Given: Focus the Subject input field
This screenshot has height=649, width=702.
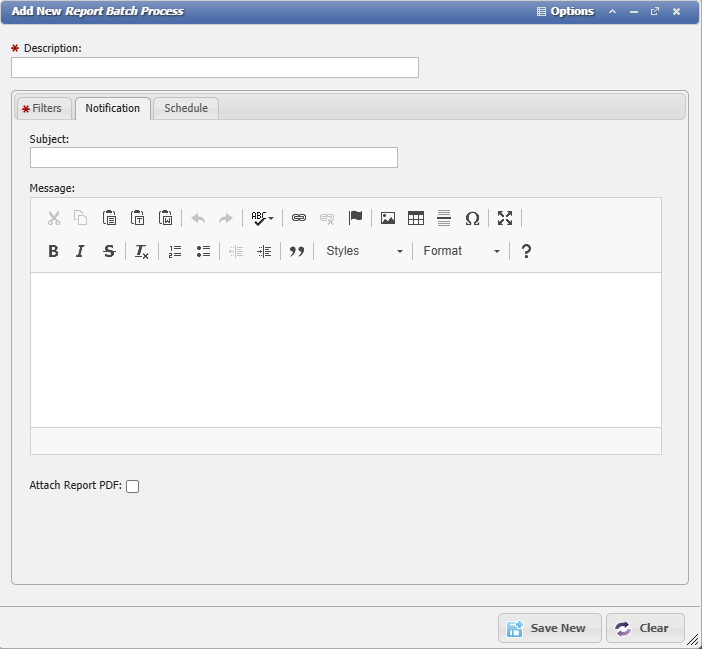Looking at the screenshot, I should pyautogui.click(x=213, y=158).
